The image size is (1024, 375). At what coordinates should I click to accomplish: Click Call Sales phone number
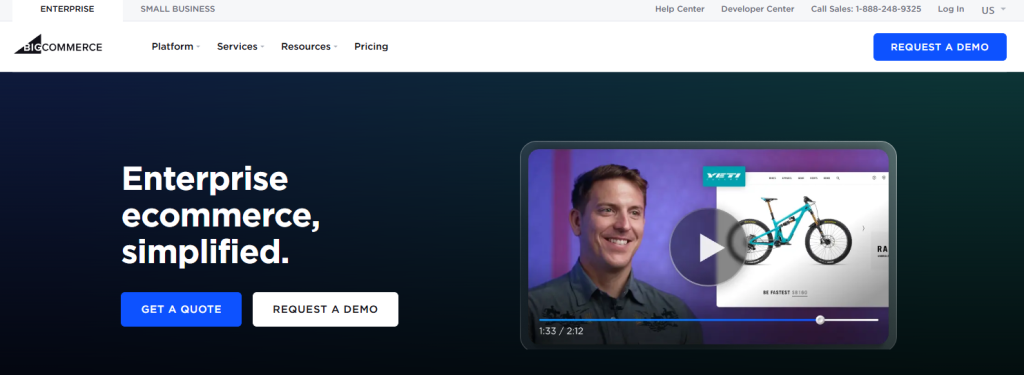coord(866,9)
